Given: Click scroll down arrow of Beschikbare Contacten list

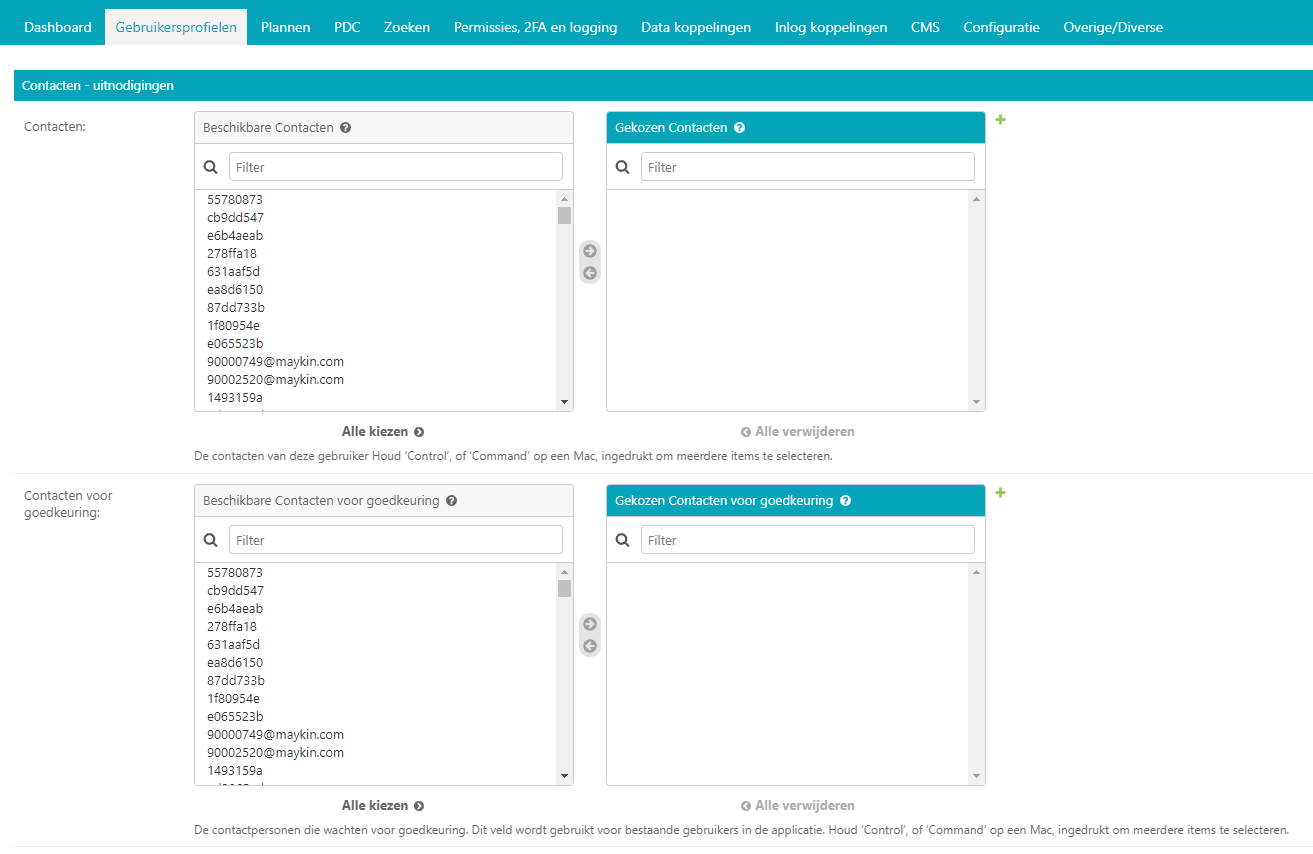Looking at the screenshot, I should click(x=564, y=402).
